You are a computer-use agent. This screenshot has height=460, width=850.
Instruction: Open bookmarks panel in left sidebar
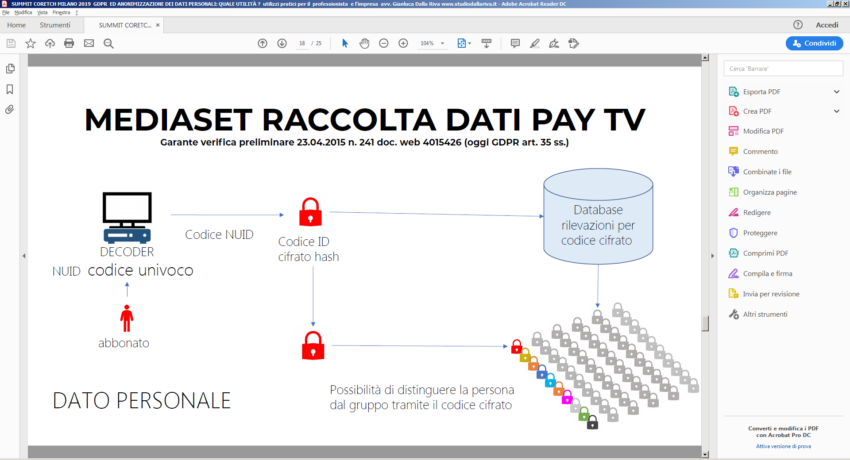(x=10, y=89)
